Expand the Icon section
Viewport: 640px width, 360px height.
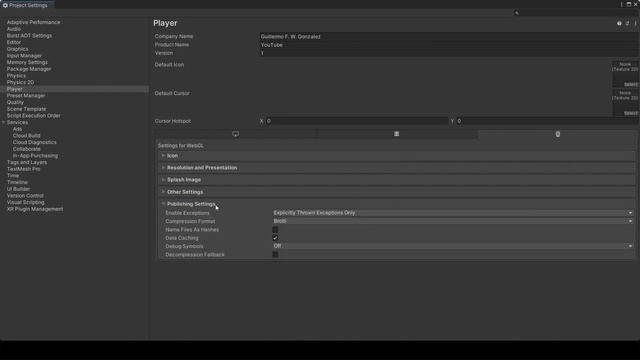397,156
